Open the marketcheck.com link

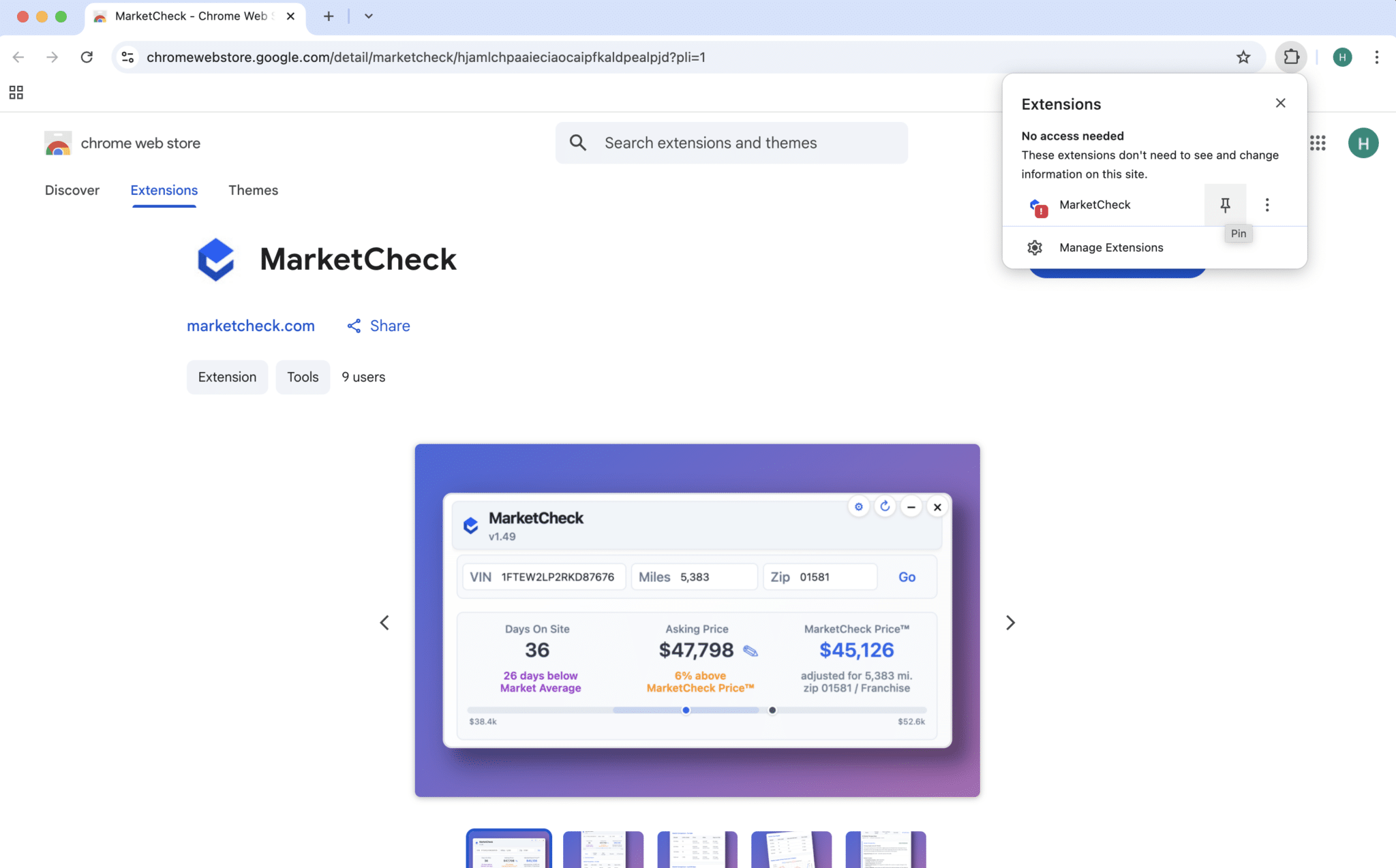(x=250, y=326)
